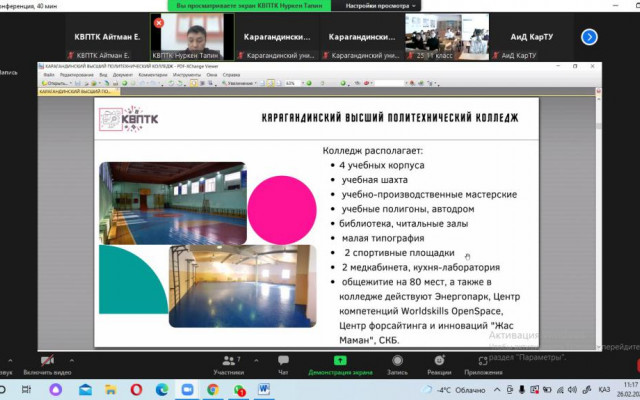Screen dimensions: 640x400
Task: Open the Реакции reactions menu
Action: [x=439, y=364]
